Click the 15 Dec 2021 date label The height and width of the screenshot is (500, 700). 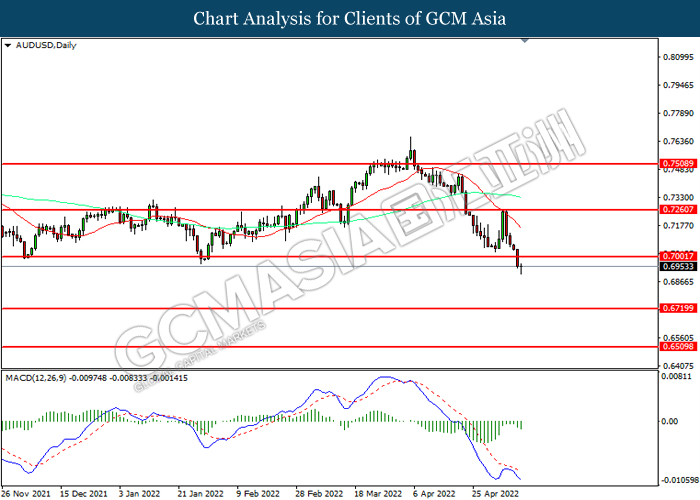click(x=84, y=494)
